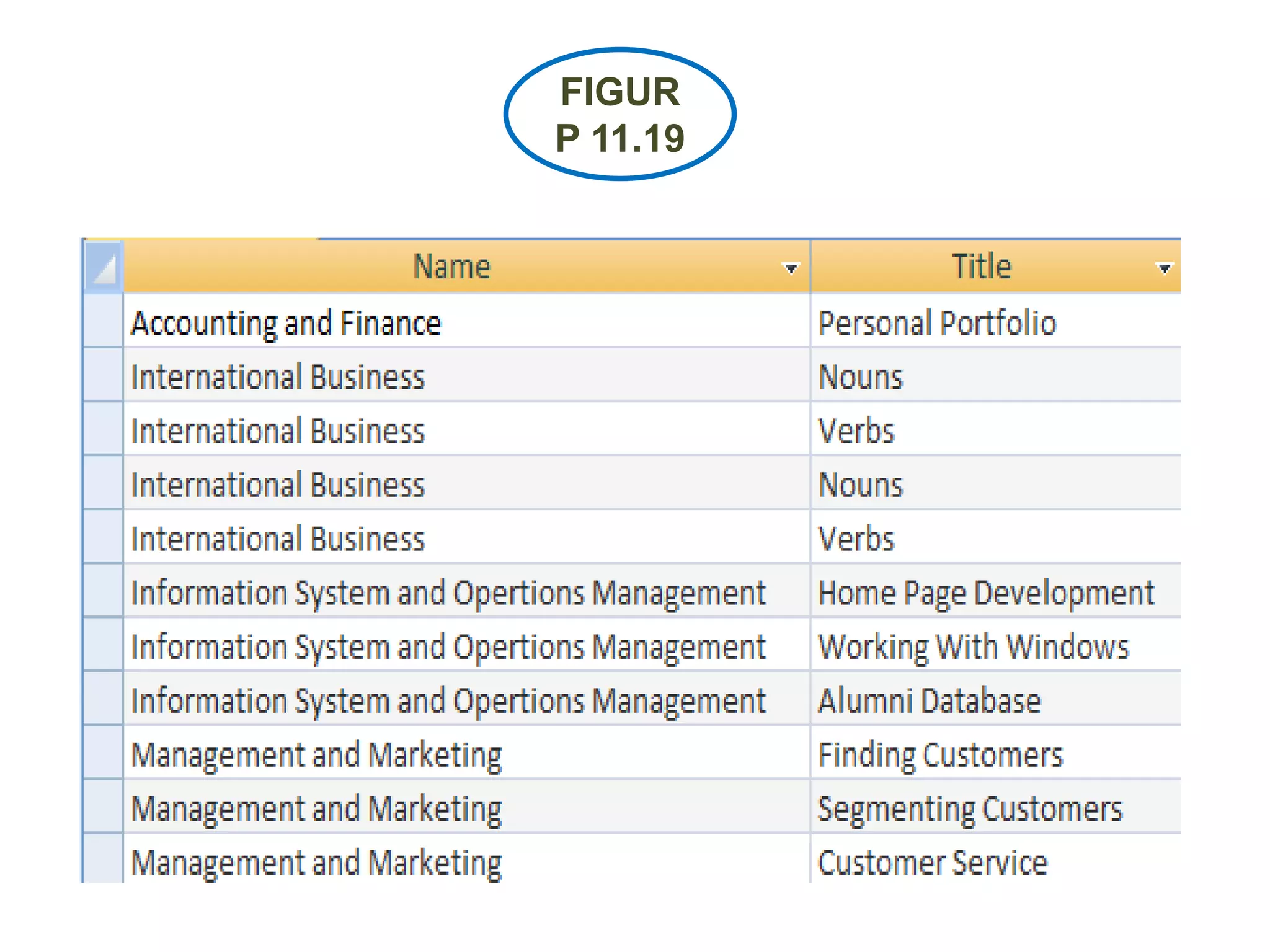The width and height of the screenshot is (1270, 952).
Task: Click the FIGUR P 11.19 oval label
Action: 620,115
